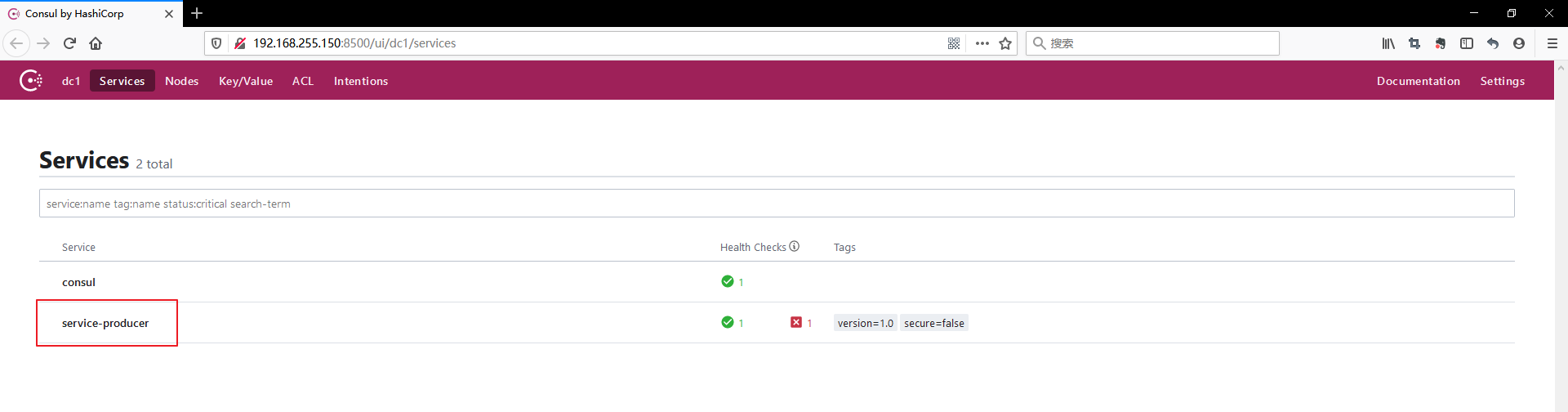This screenshot has width=1568, height=412.
Task: Open the consul service row
Action: pos(777,282)
